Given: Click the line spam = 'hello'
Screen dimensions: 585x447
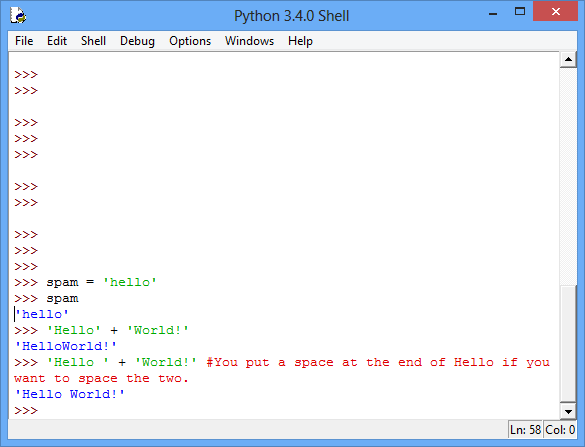Looking at the screenshot, I should click(x=101, y=282).
